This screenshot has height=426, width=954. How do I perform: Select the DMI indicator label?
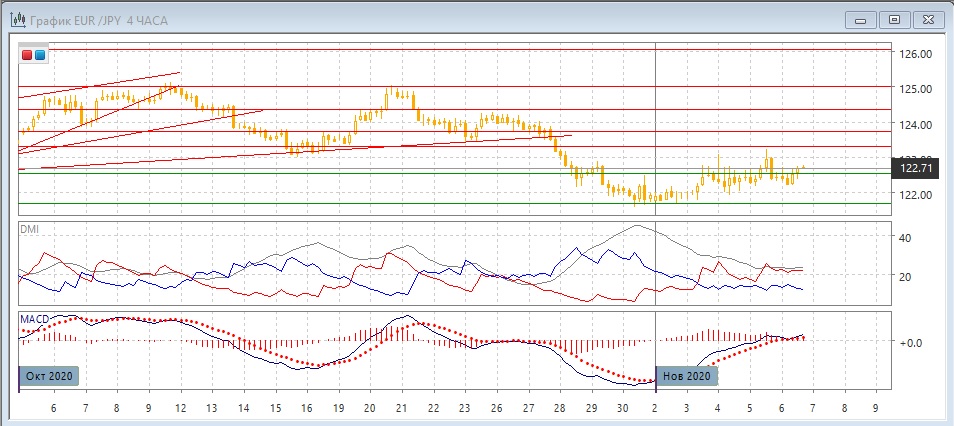pyautogui.click(x=31, y=229)
